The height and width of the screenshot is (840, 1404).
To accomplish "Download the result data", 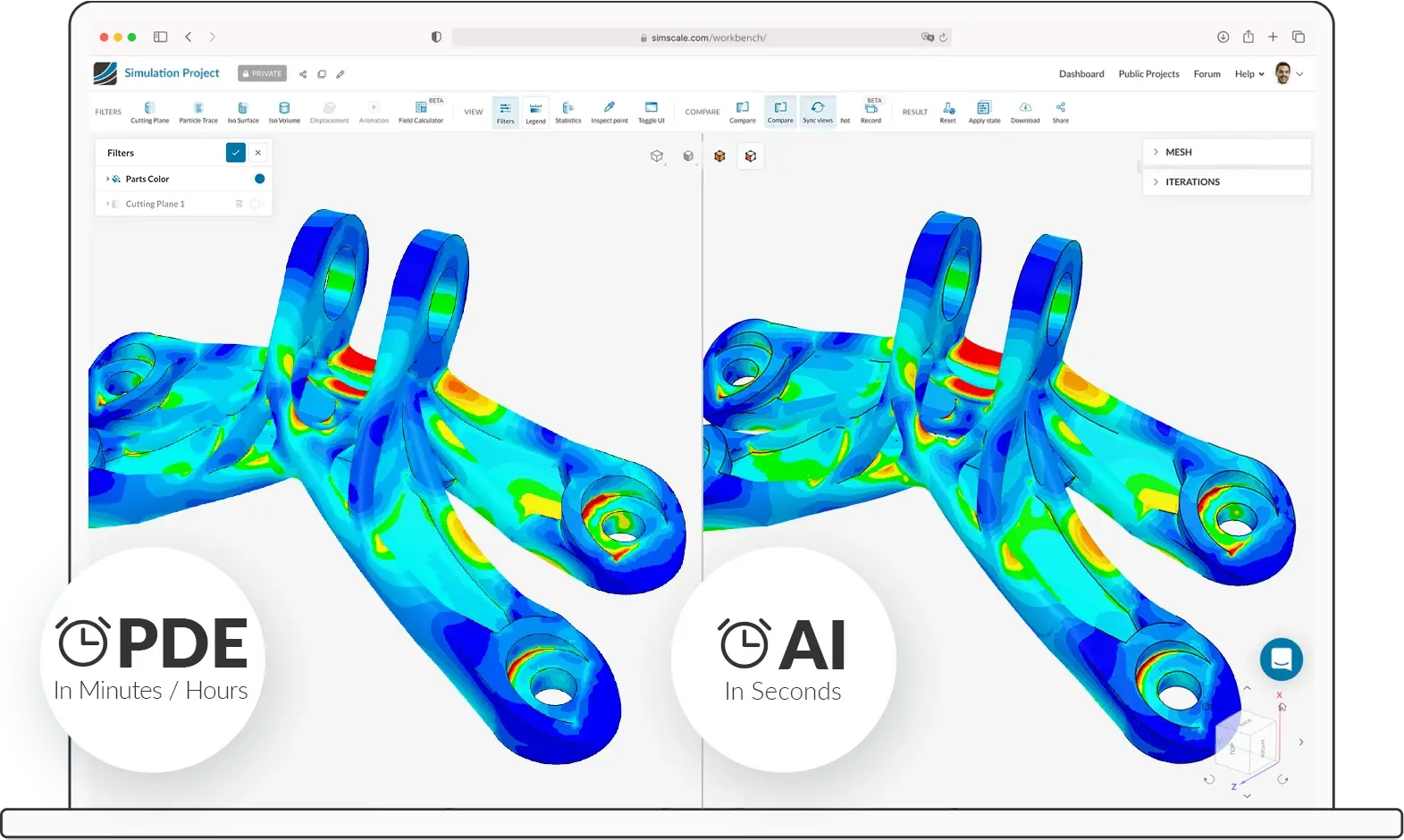I will tap(1025, 113).
